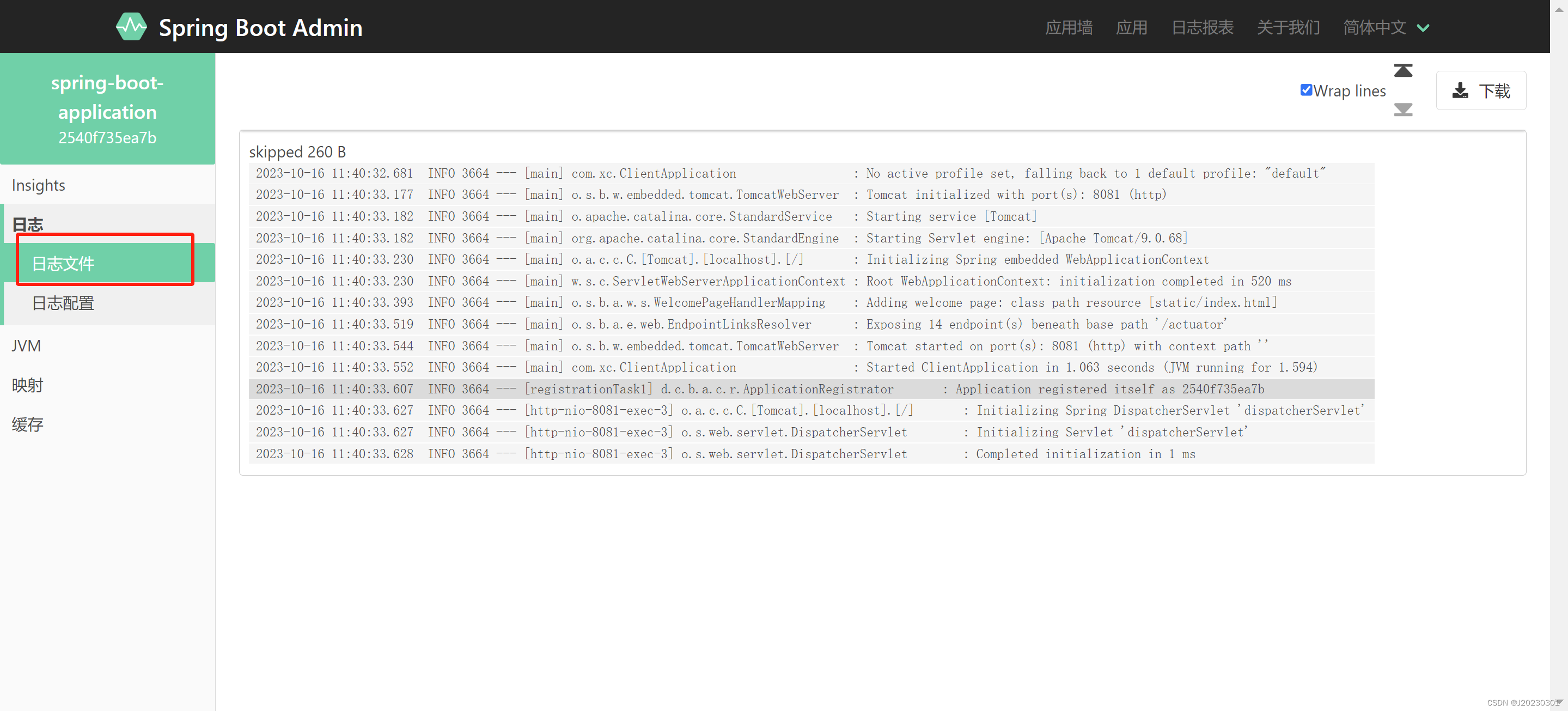
Task: Open 日志配置 in the sidebar
Action: coord(63,302)
